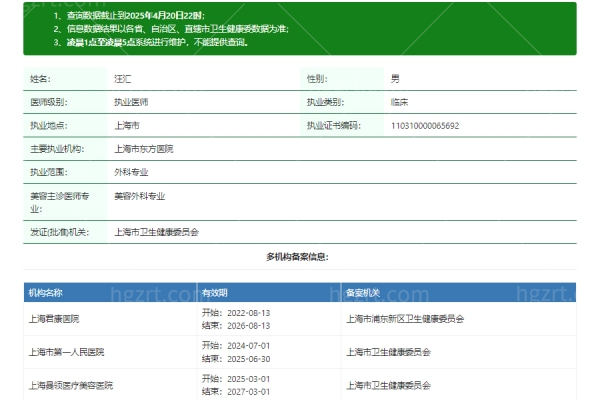This screenshot has width=600, height=400.
Task: Select practice scope 外科专业
Action: [131, 172]
